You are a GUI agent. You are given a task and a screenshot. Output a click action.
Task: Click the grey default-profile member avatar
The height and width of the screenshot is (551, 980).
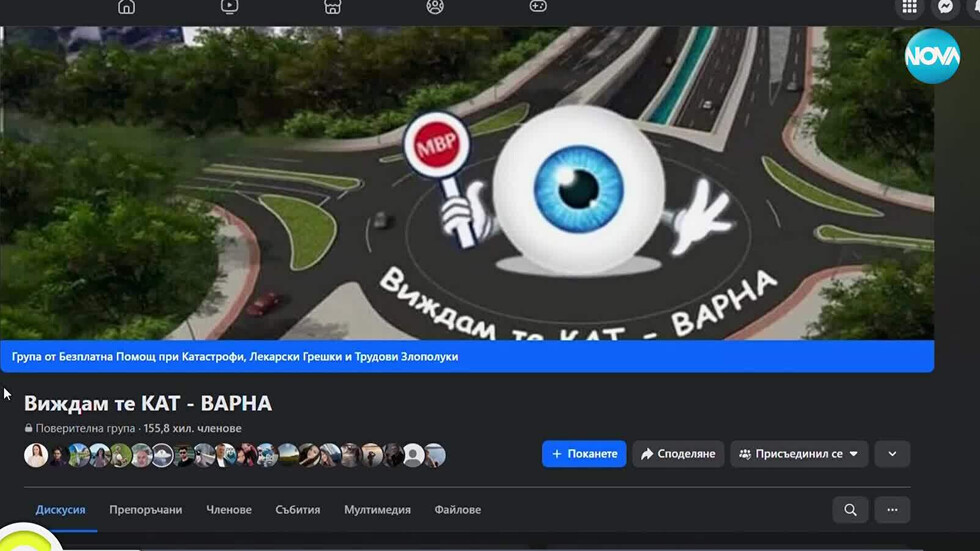(413, 455)
